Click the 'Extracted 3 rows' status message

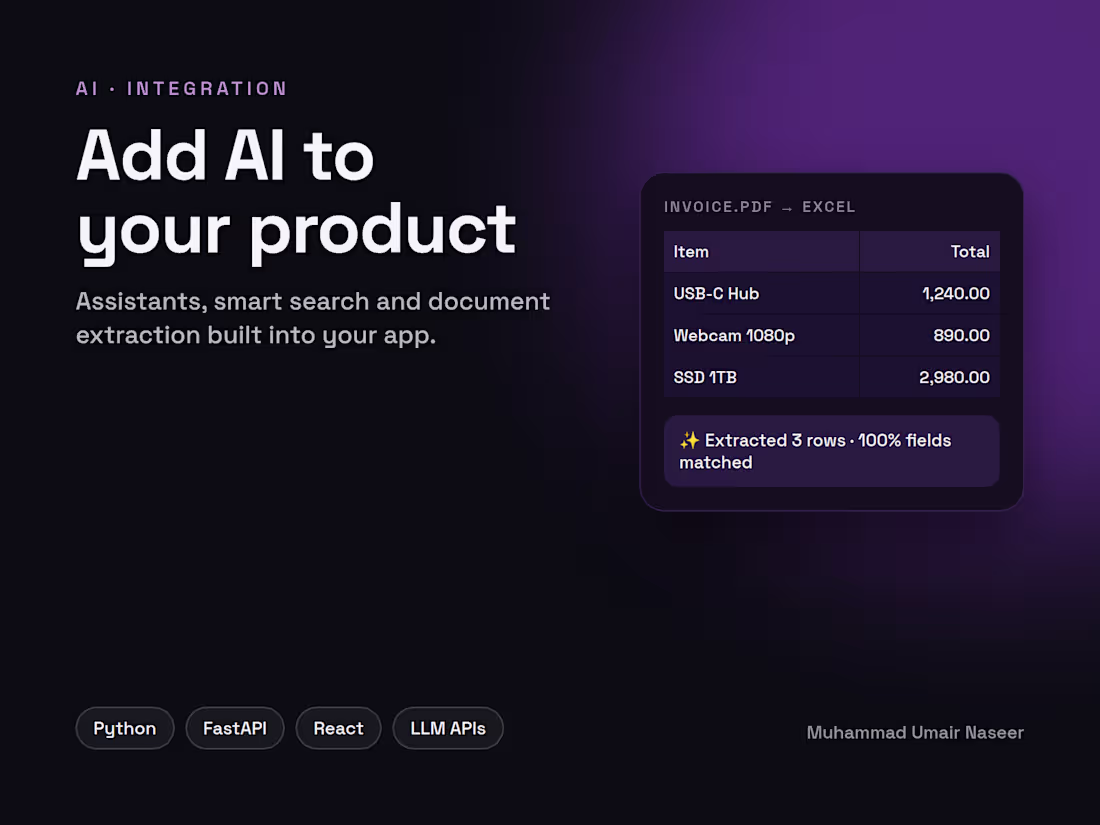[831, 451]
